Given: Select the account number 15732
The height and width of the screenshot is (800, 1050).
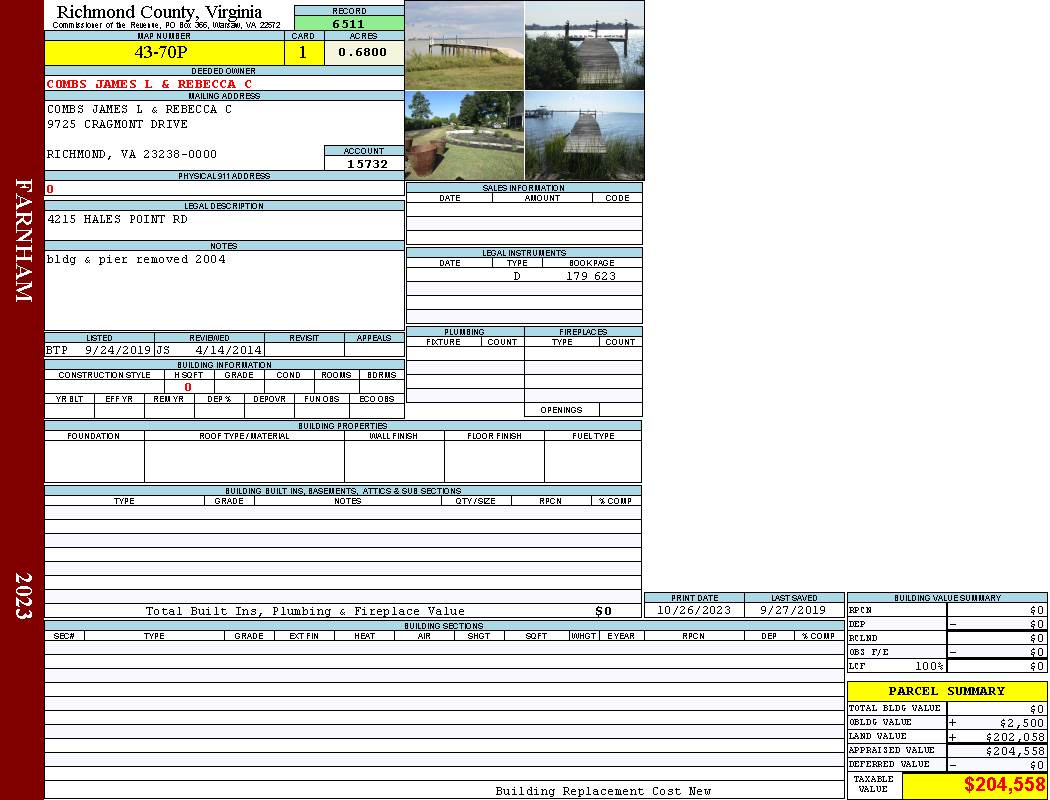Looking at the screenshot, I should [367, 164].
